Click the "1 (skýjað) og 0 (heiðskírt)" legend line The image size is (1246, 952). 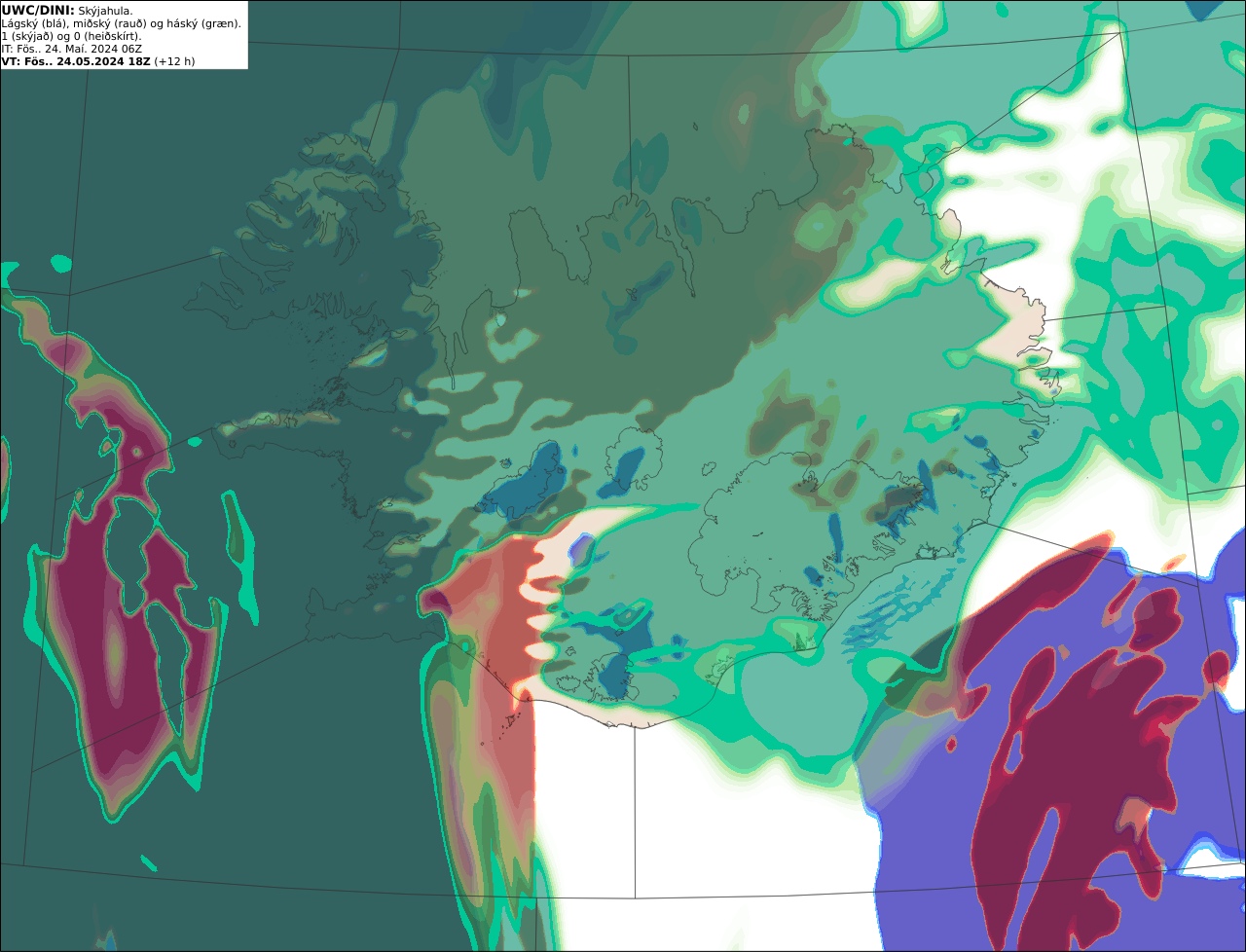click(71, 36)
